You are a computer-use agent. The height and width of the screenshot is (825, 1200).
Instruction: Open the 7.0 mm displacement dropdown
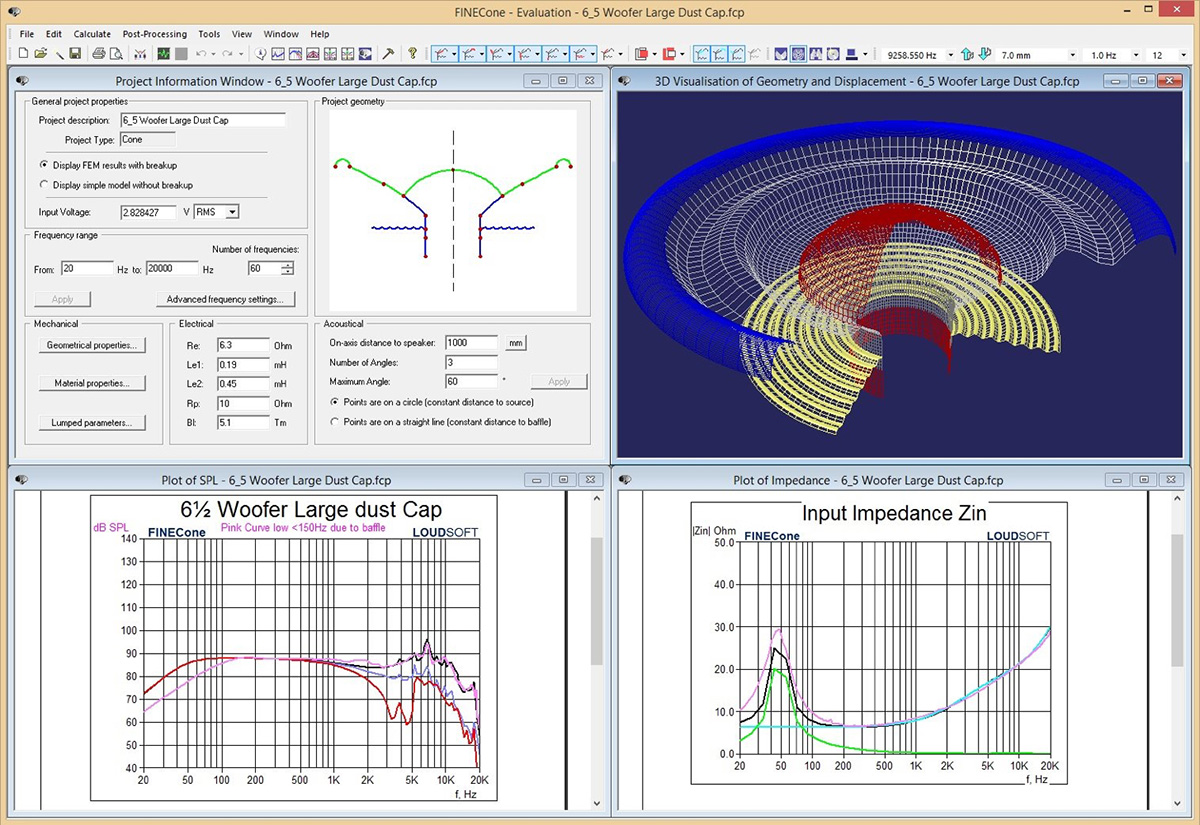coord(1072,55)
